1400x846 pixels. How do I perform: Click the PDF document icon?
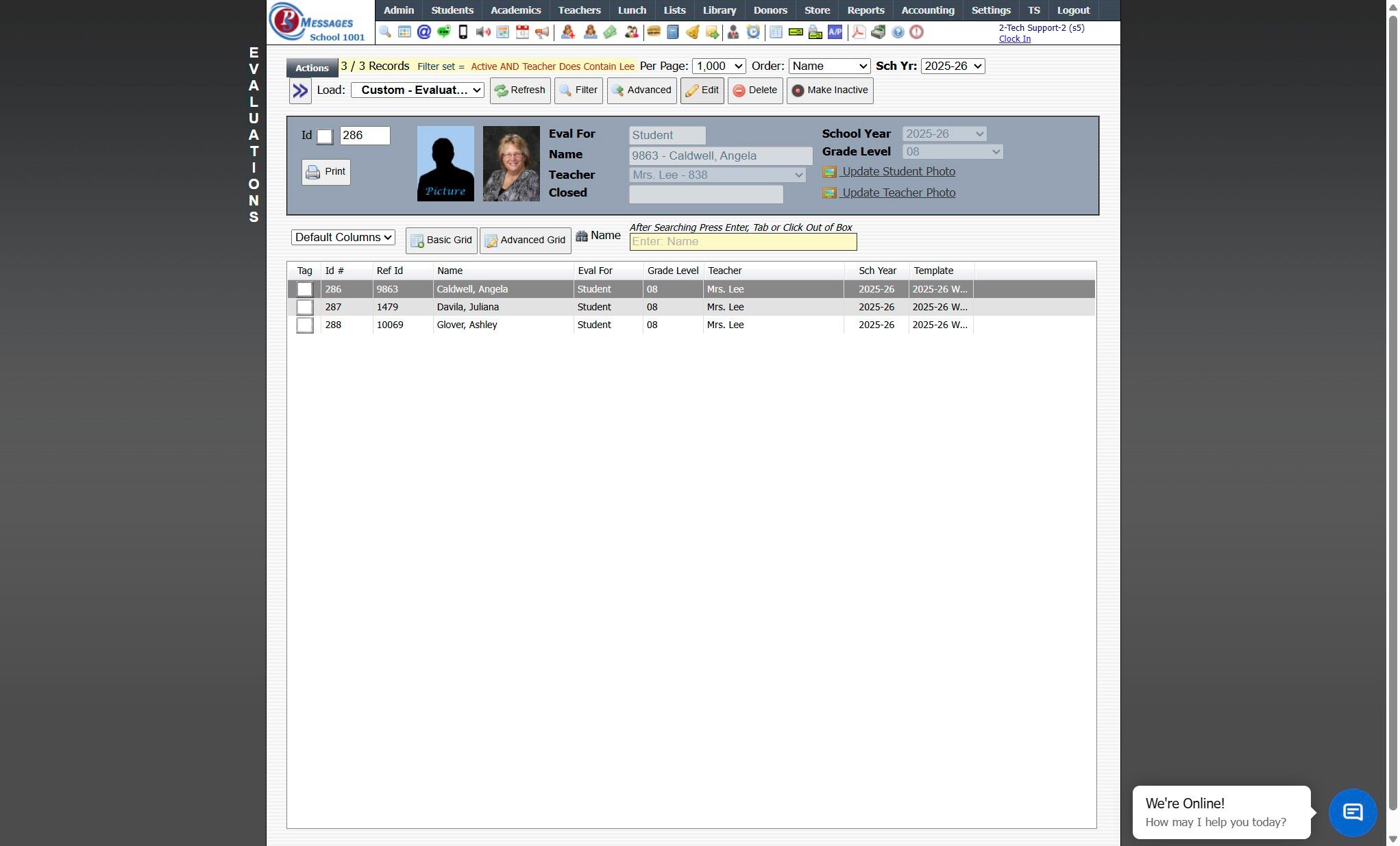pos(858,32)
